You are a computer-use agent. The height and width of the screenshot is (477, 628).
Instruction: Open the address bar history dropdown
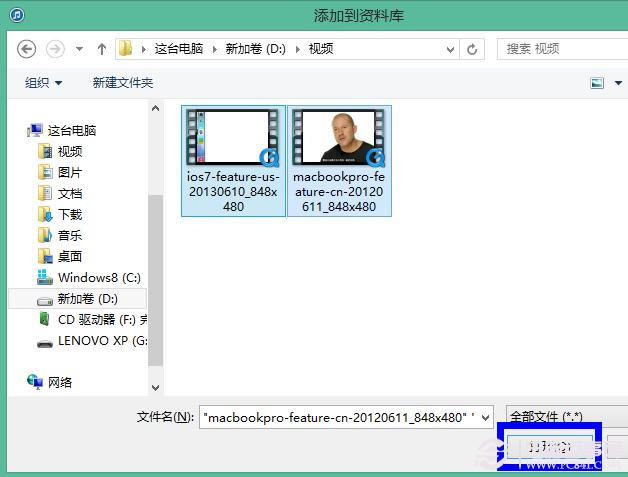tap(450, 50)
